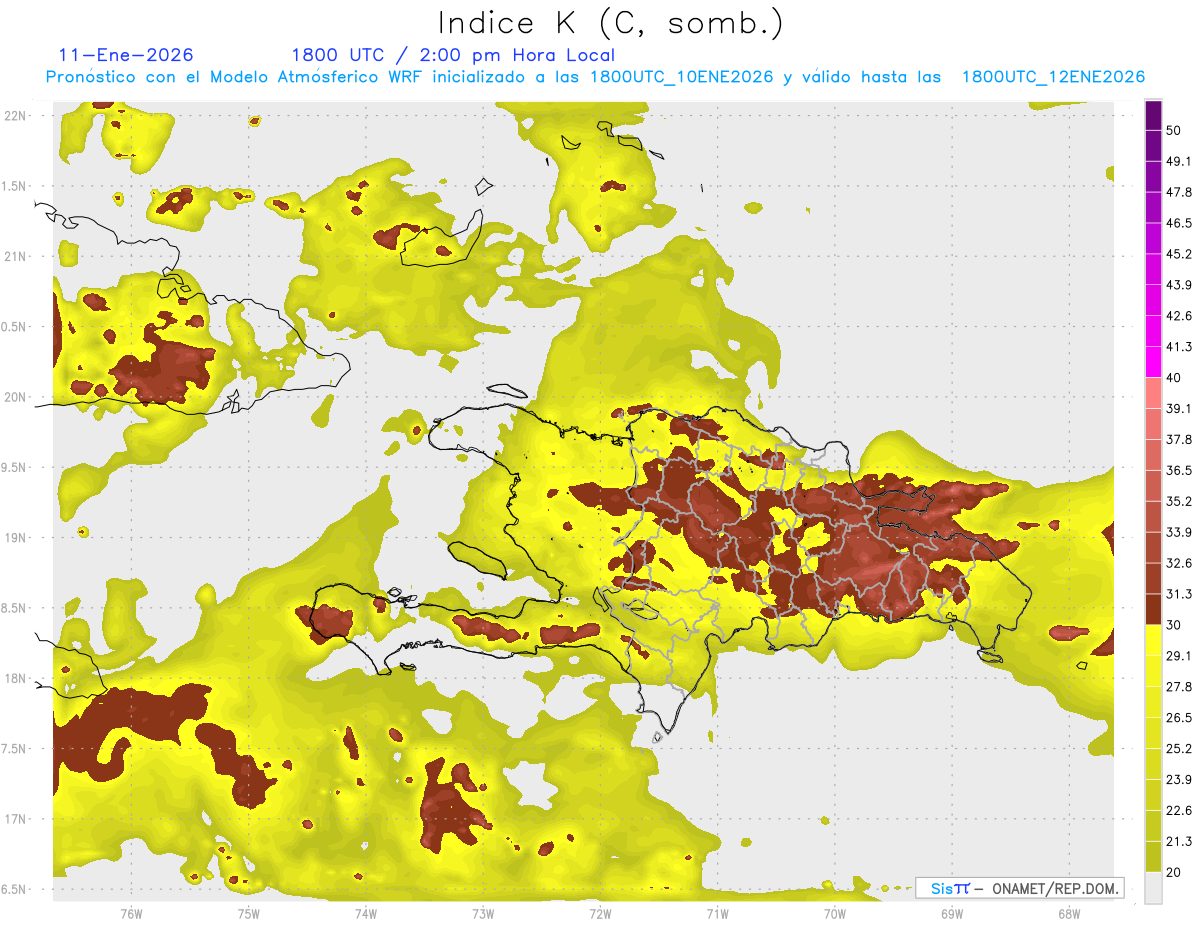Image resolution: width=1200 pixels, height=927 pixels.
Task: Click the '76W' longitude axis label
Action: coord(131,914)
